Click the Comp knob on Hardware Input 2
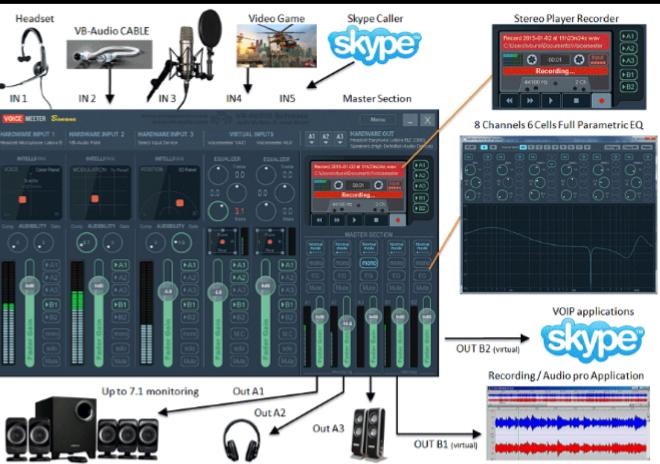 [87, 243]
